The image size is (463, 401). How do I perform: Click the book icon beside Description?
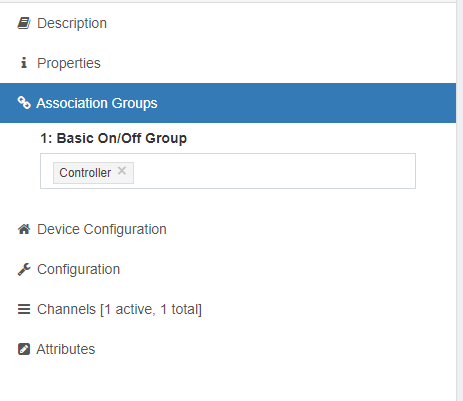click(24, 23)
